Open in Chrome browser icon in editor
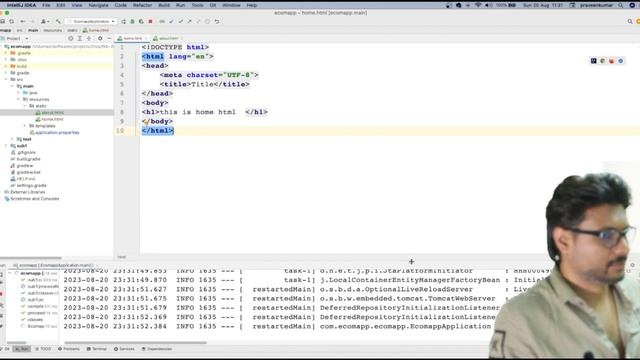Screen dimensions: 640x360 (x=602, y=61)
